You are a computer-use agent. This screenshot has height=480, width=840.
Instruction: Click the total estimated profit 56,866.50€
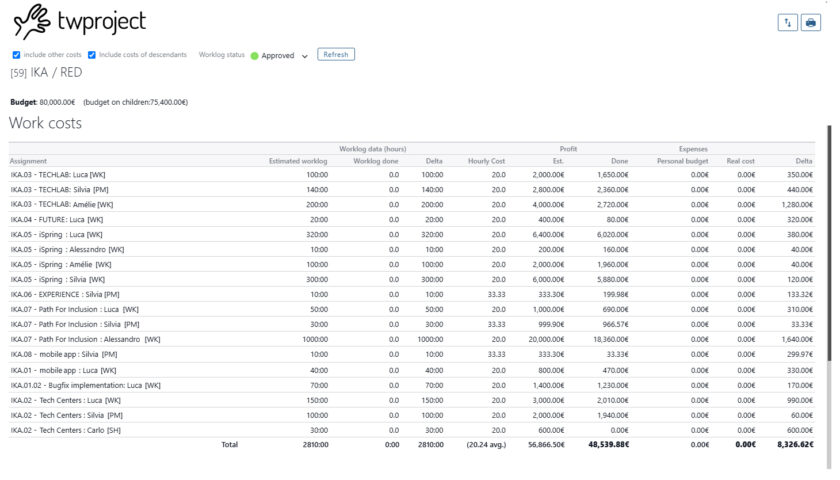546,445
